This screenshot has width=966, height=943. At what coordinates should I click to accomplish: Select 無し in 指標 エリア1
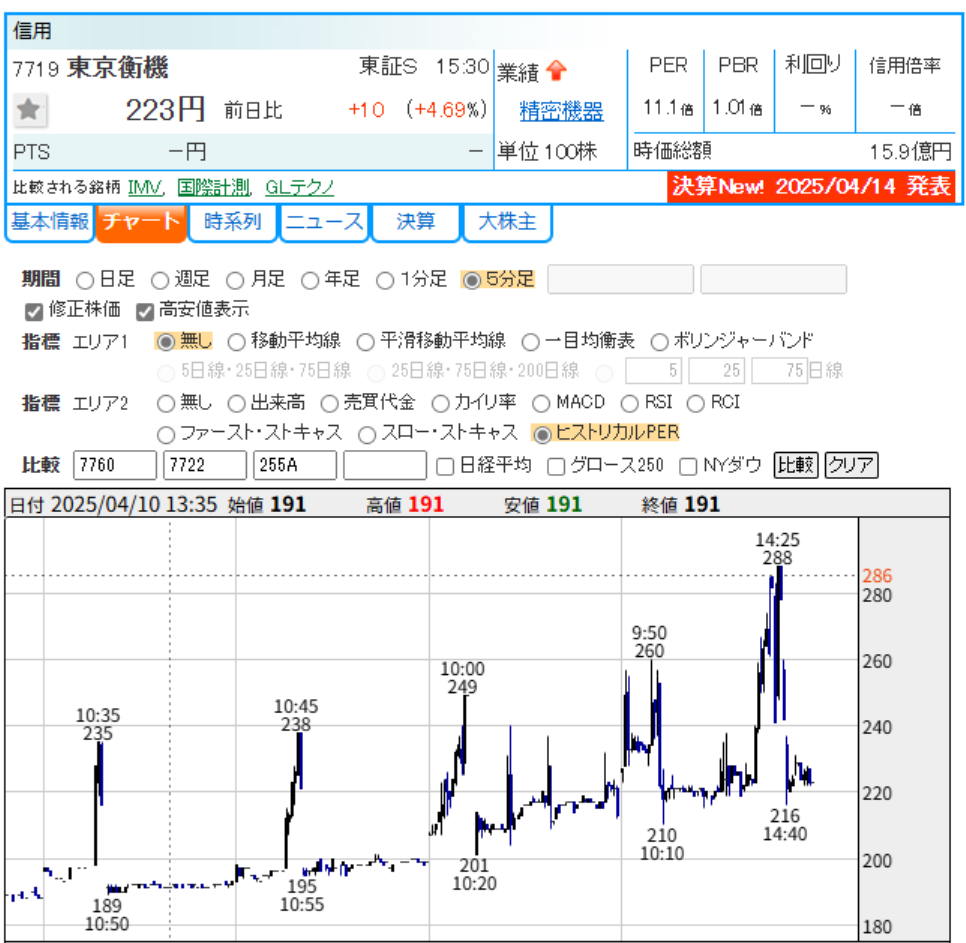pyautogui.click(x=165, y=342)
